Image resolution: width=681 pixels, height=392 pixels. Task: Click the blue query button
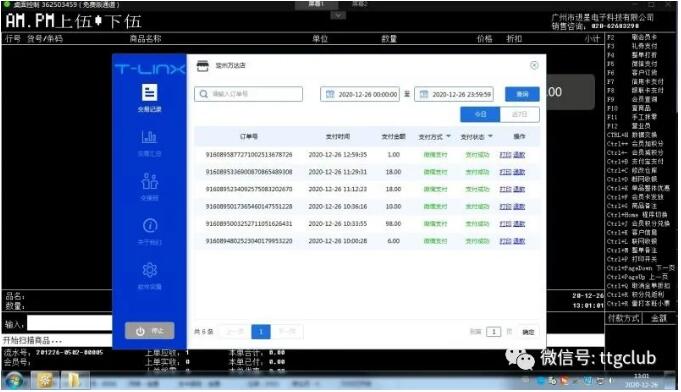pyautogui.click(x=522, y=94)
